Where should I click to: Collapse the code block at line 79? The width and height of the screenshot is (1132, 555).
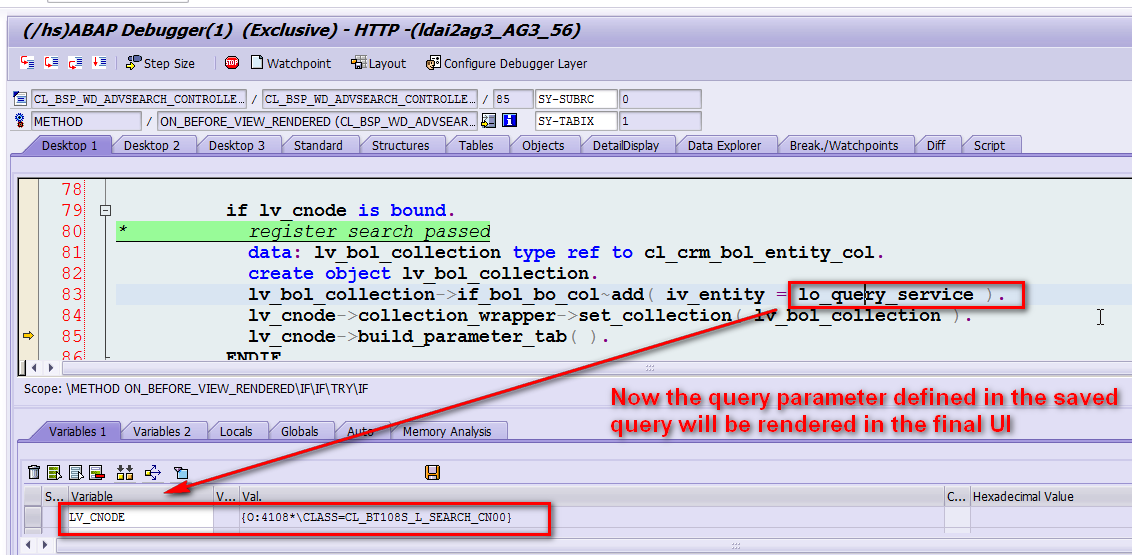[x=105, y=211]
